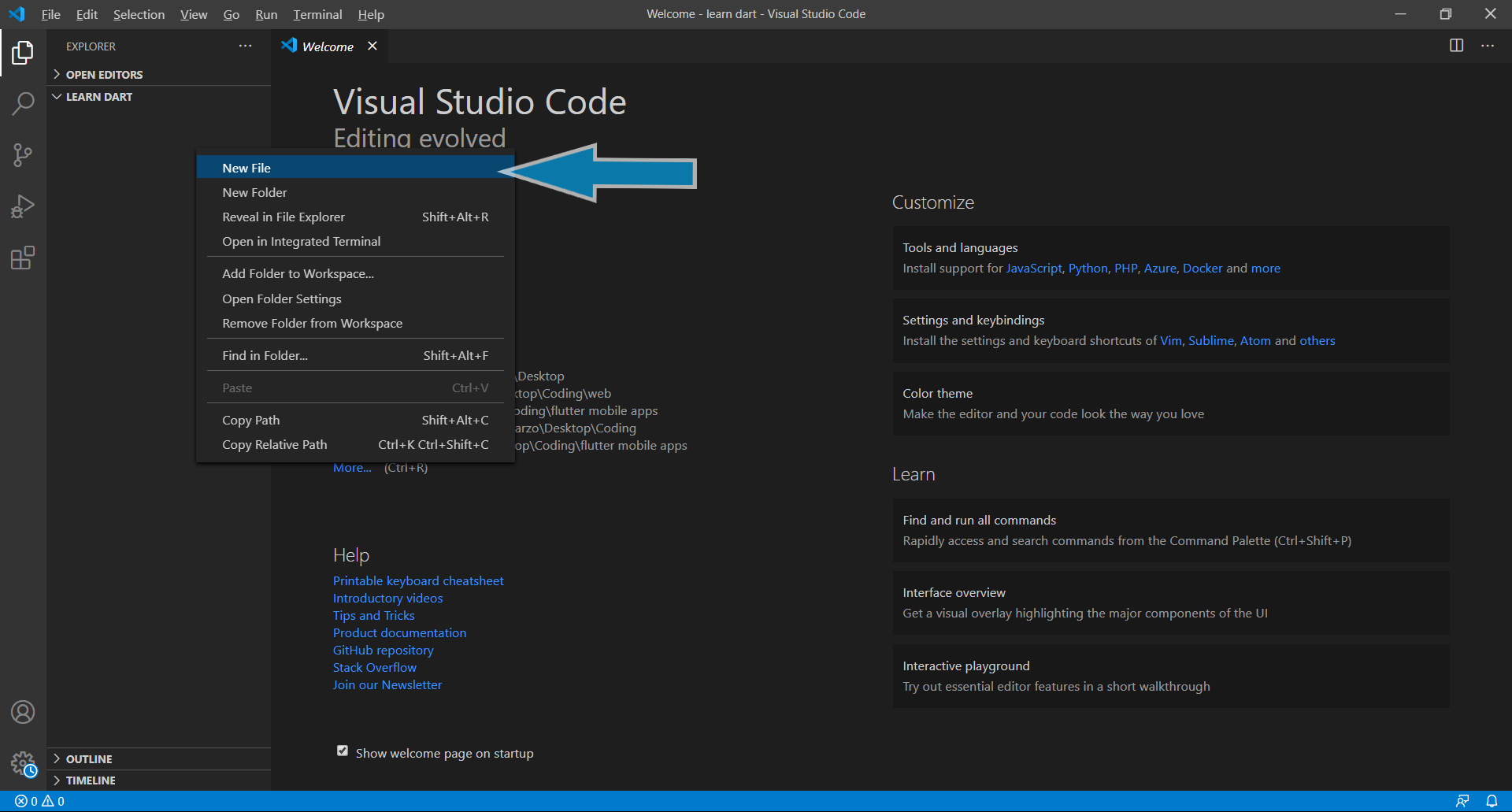Screen dimensions: 1512x812
Task: Click the Atom keybindings link
Action: click(x=1255, y=340)
